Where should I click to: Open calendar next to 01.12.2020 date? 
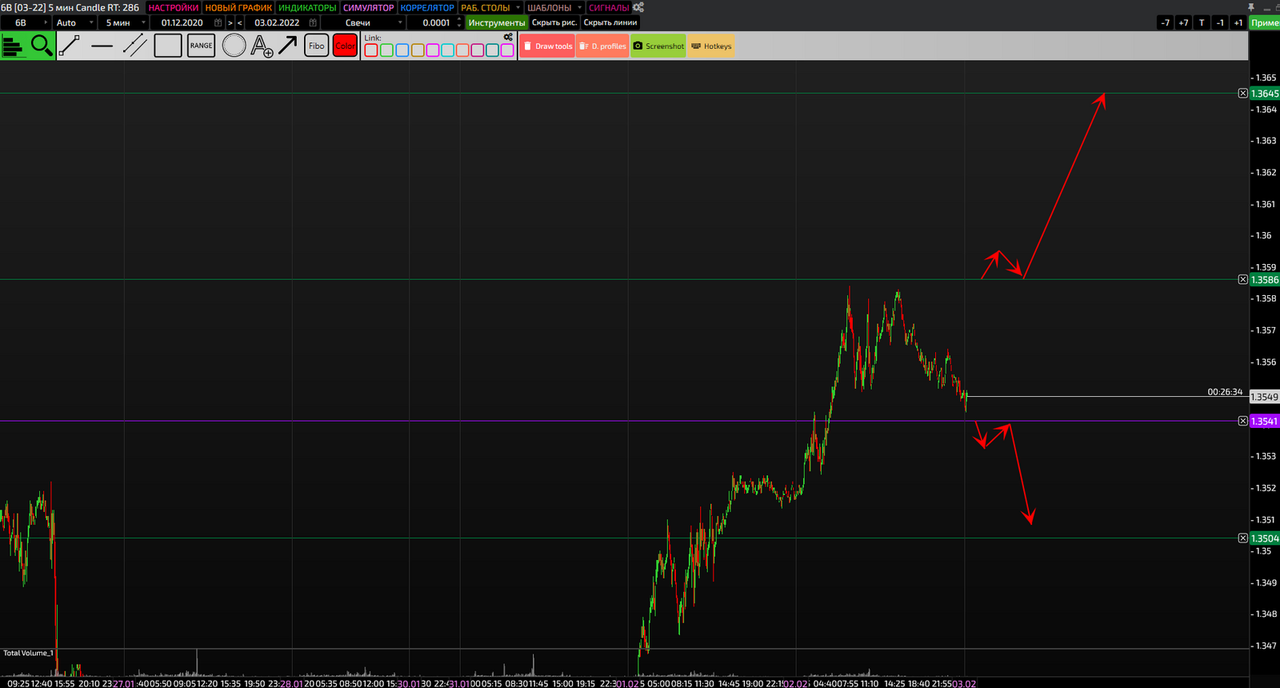(217, 22)
